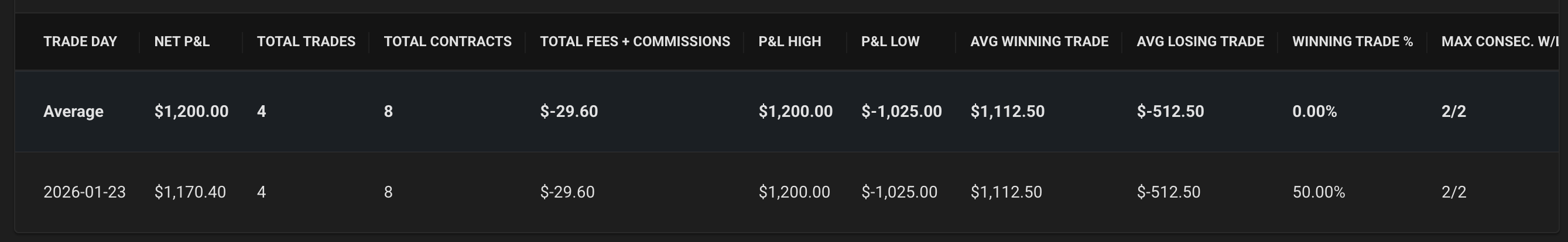Sort by AVG WINNING TRADE header
This screenshot has height=242, width=1568.
(x=1039, y=42)
